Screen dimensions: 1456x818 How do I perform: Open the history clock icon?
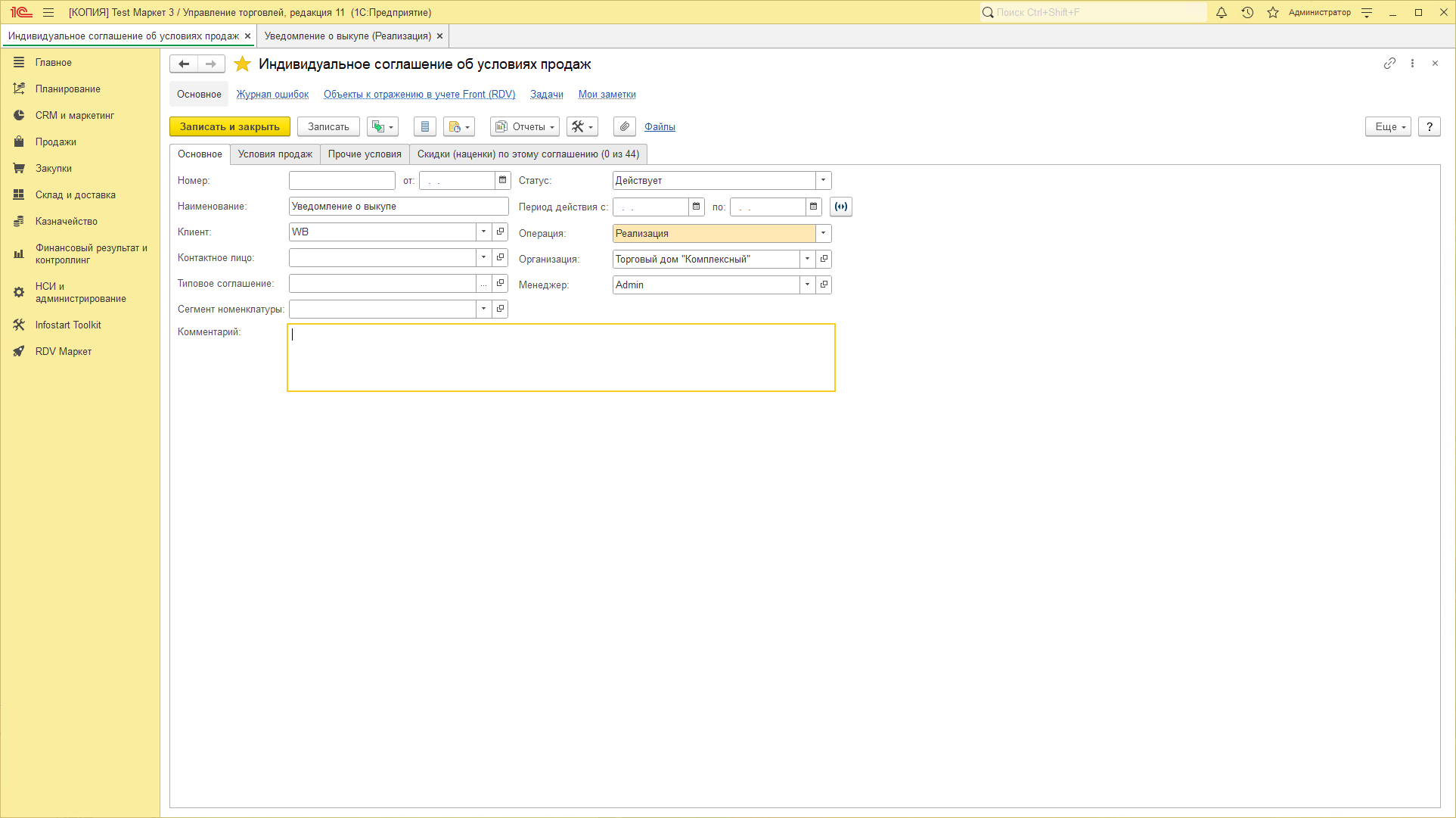pyautogui.click(x=1247, y=13)
